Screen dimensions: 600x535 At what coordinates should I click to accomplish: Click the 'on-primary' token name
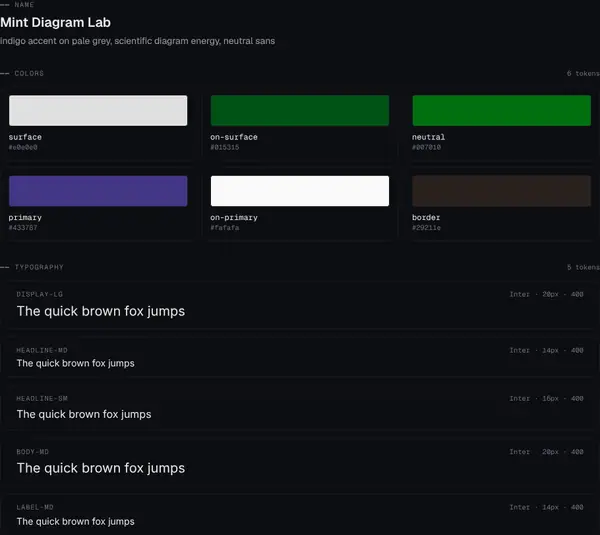click(234, 218)
